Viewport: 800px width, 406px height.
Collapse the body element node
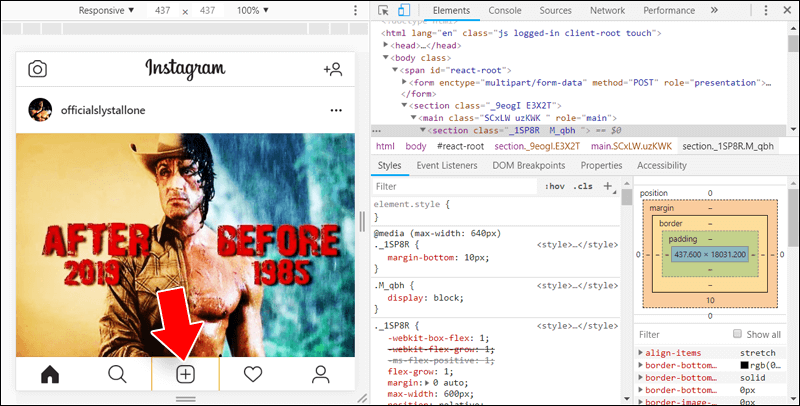click(386, 58)
